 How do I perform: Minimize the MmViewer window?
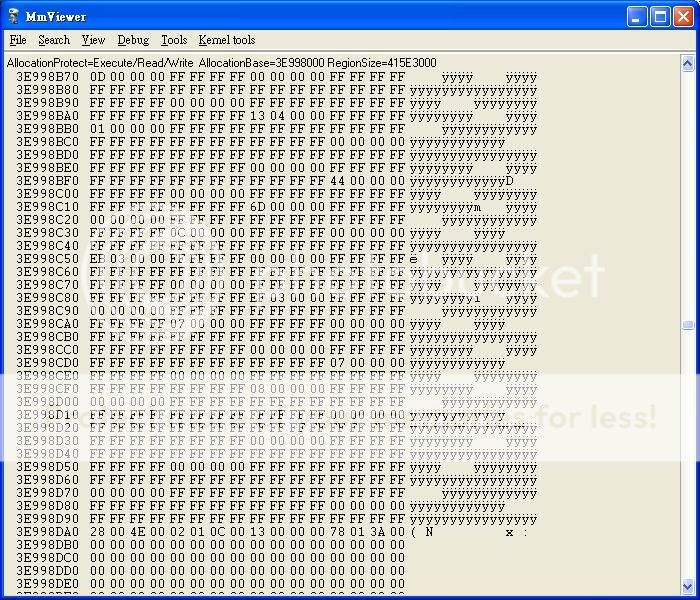click(x=637, y=16)
